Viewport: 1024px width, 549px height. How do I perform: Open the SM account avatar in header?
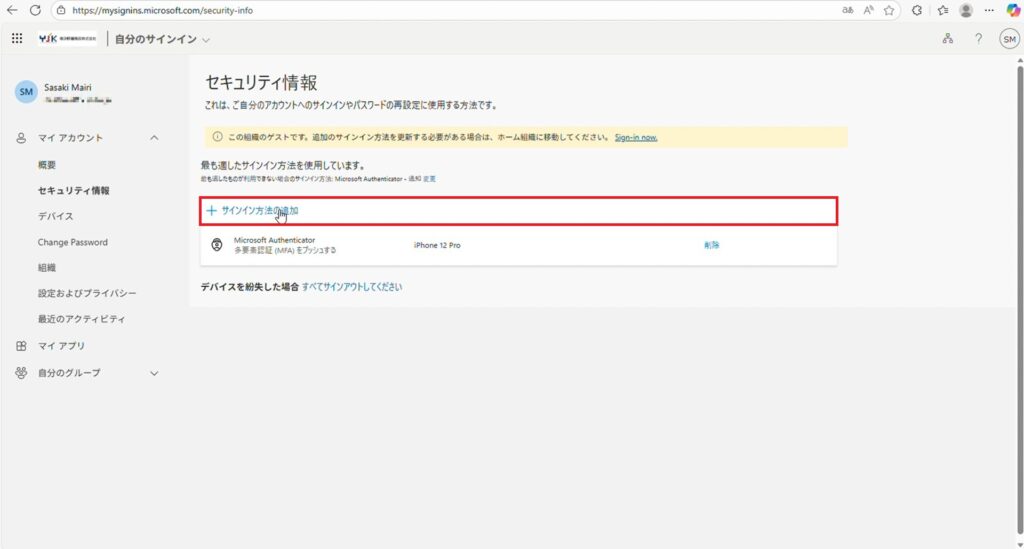coord(1009,39)
